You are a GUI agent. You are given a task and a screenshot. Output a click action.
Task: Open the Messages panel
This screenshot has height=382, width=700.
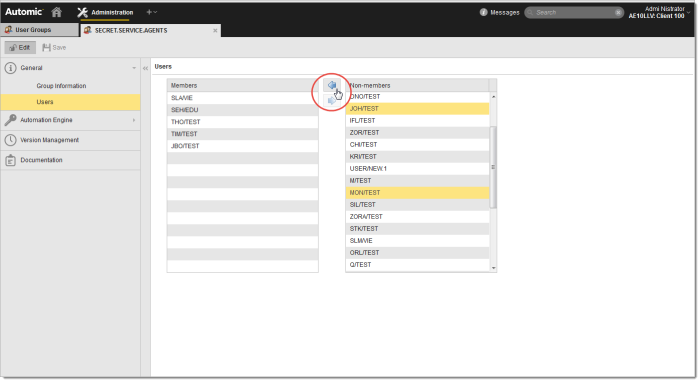pos(500,12)
